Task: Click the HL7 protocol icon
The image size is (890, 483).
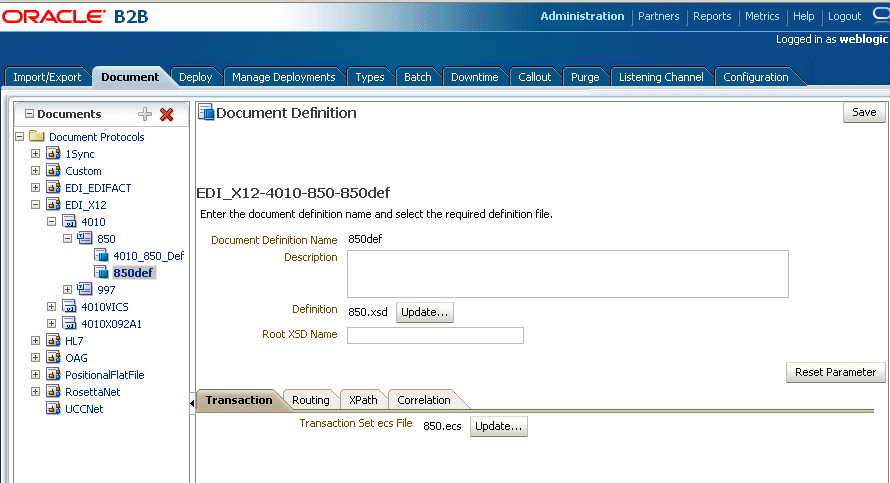Action: 53,341
